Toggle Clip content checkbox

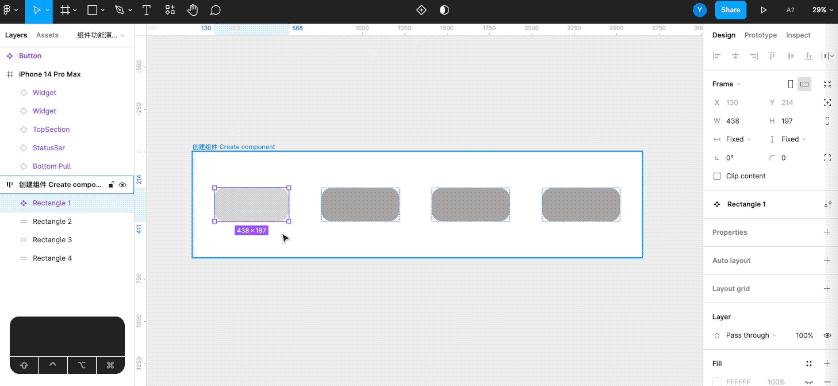tap(717, 176)
